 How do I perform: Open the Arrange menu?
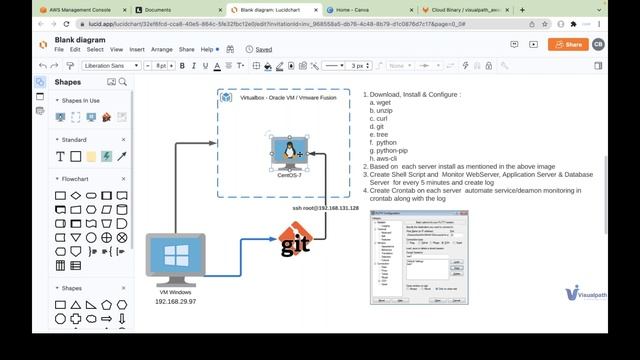coord(162,49)
